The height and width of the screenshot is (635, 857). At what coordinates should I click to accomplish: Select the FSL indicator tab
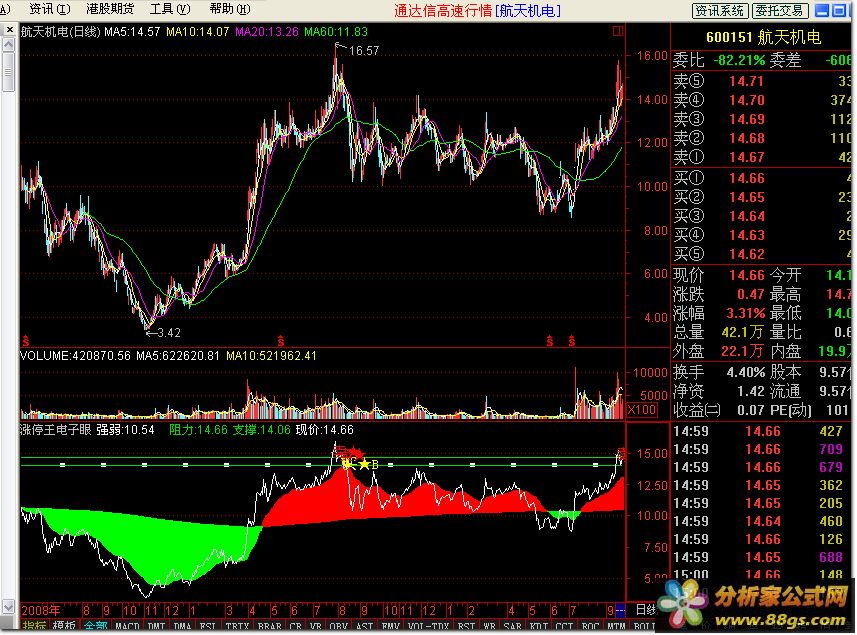(x=208, y=626)
